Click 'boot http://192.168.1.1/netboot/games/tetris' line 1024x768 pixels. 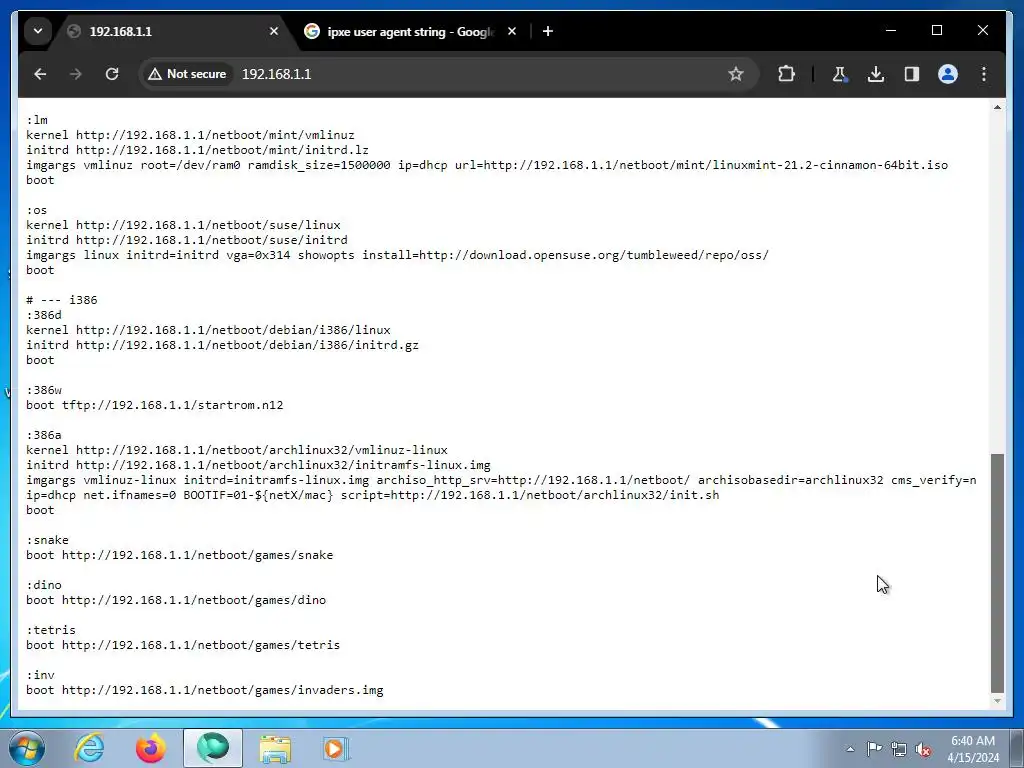[x=183, y=646]
